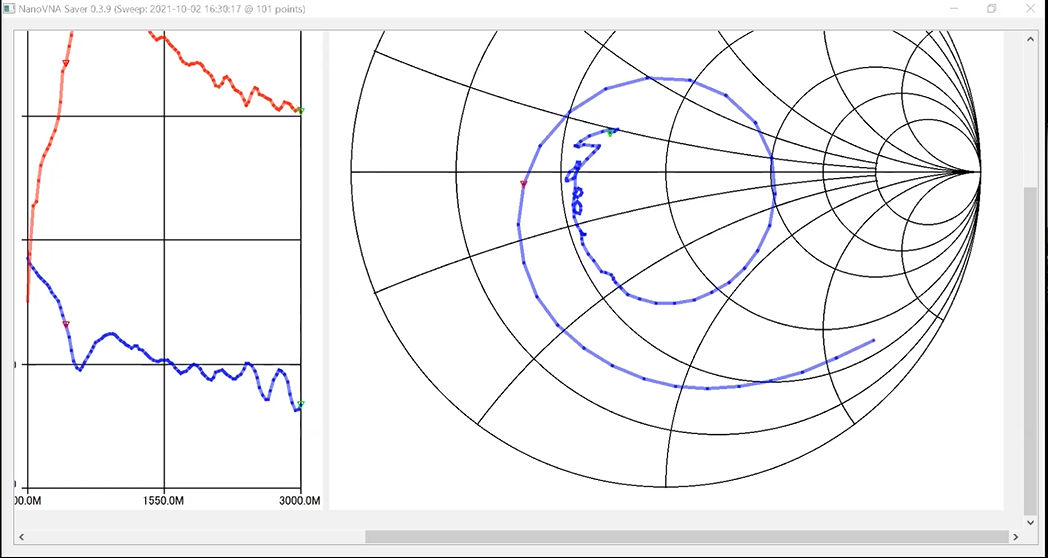
Task: Click green end marker on blue trace
Action: [300, 404]
